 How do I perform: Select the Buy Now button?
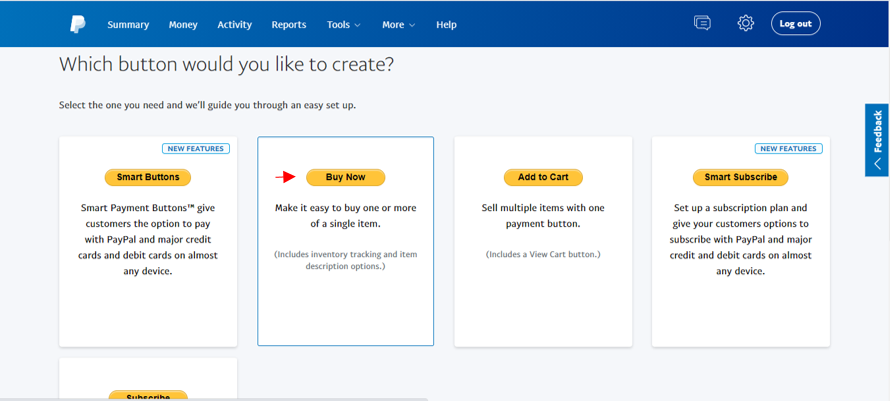pos(346,177)
